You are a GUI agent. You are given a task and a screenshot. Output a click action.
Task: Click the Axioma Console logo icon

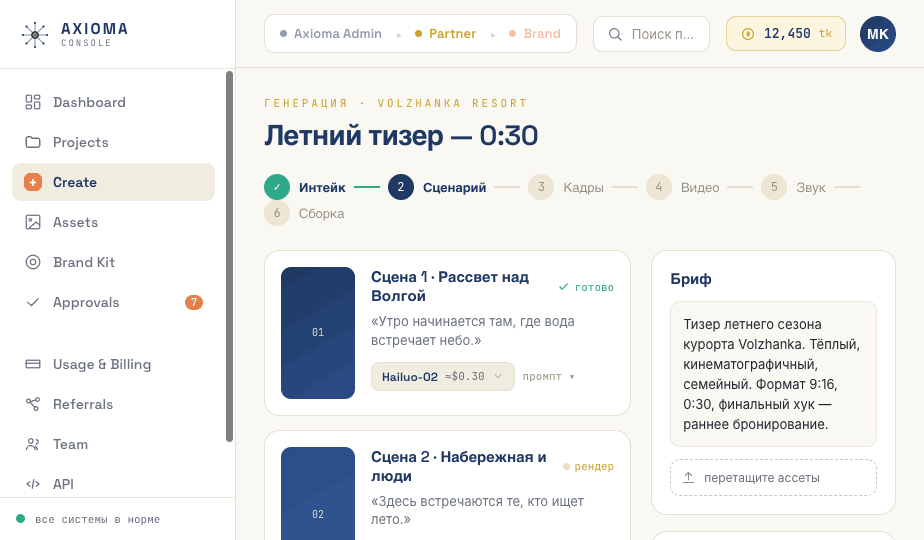point(35,35)
